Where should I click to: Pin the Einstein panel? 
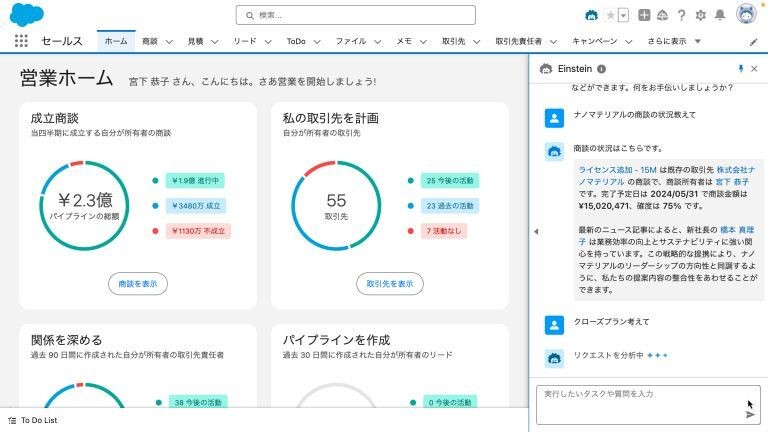(741, 69)
